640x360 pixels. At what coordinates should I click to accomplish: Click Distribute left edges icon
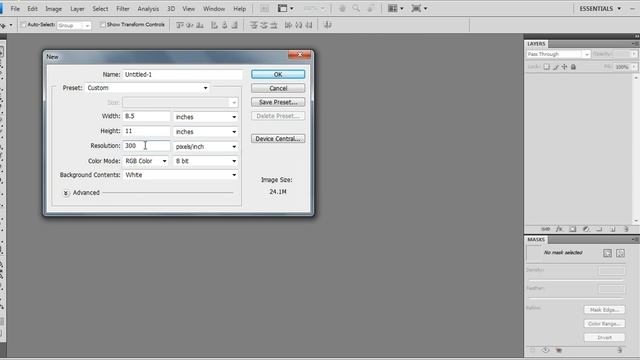click(x=288, y=25)
